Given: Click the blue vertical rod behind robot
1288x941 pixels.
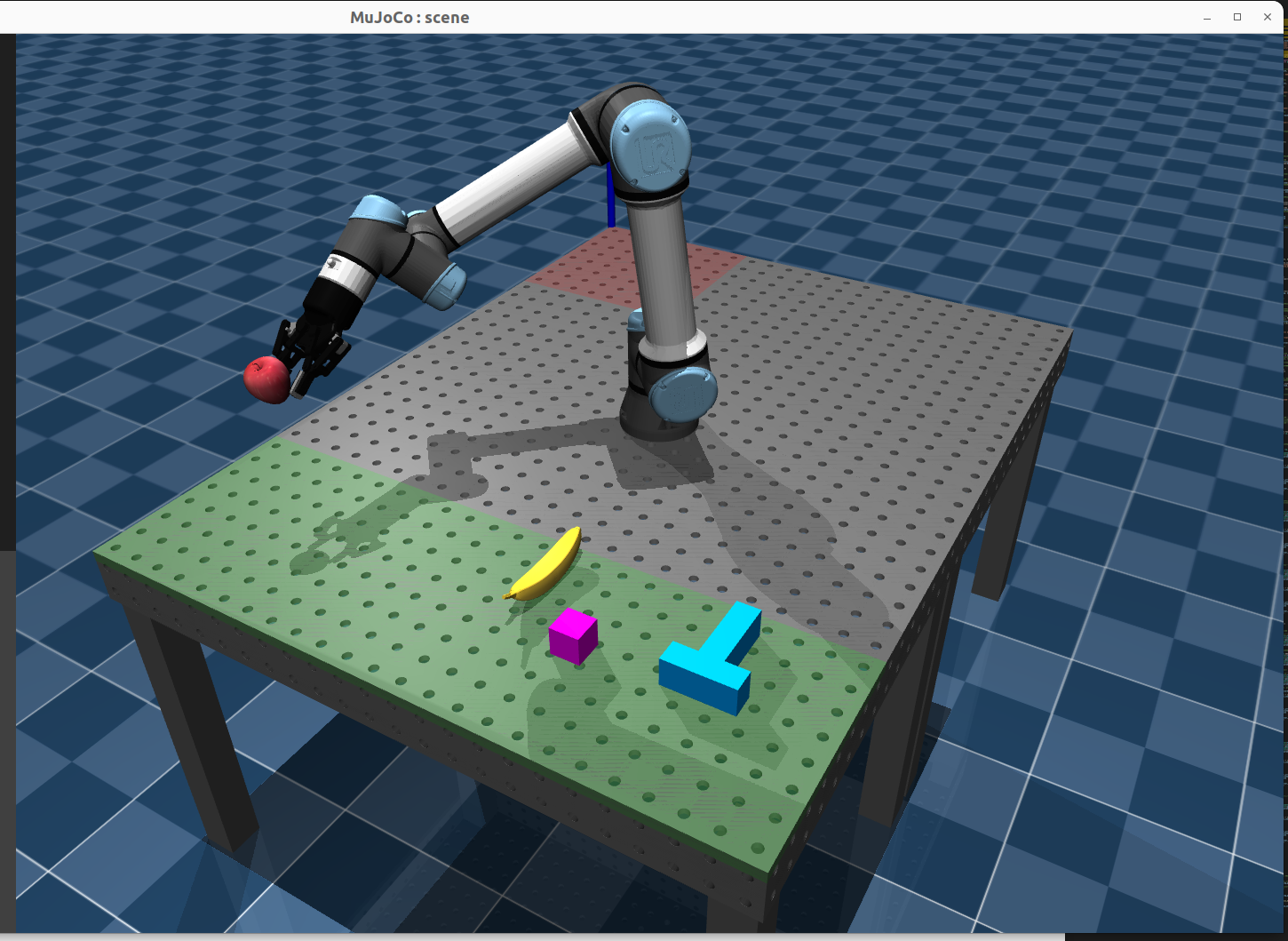Looking at the screenshot, I should coord(611,195).
